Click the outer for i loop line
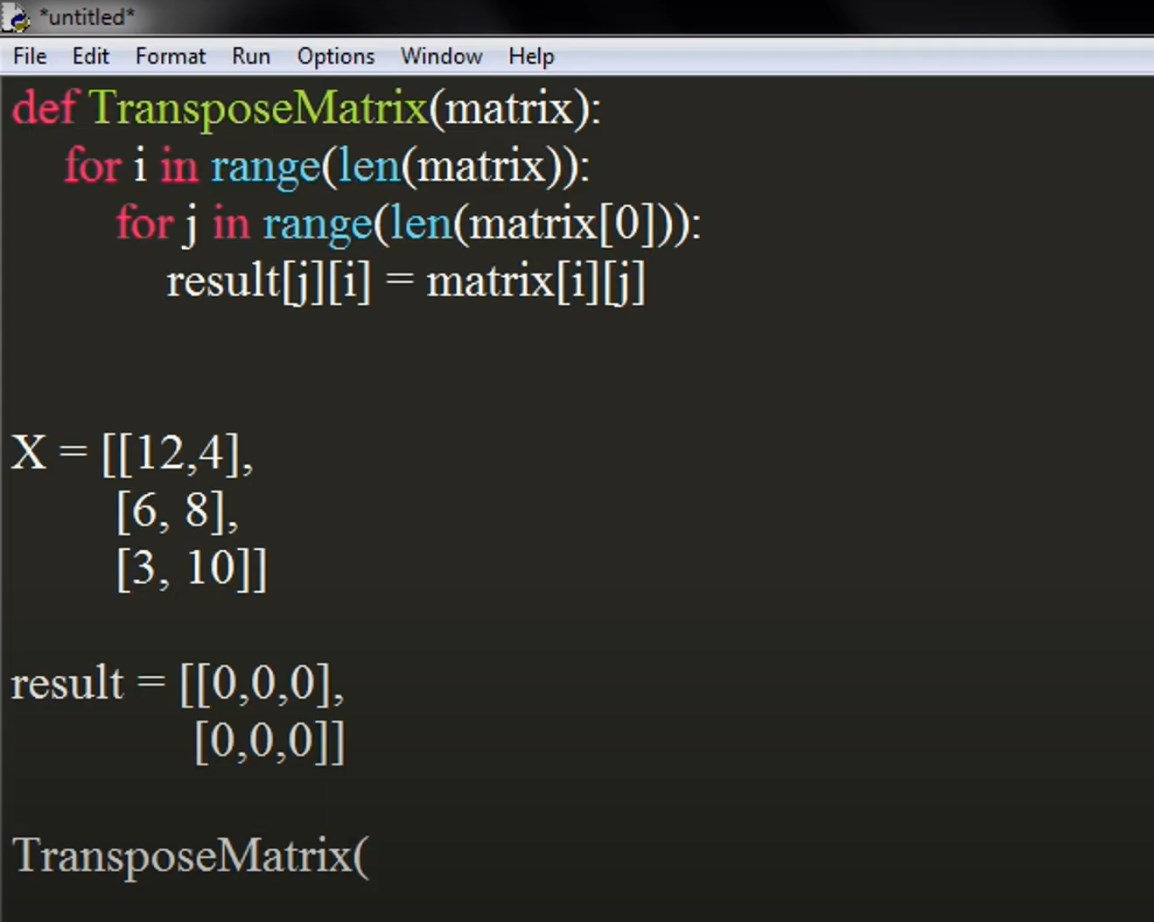The image size is (1154, 922). (325, 166)
